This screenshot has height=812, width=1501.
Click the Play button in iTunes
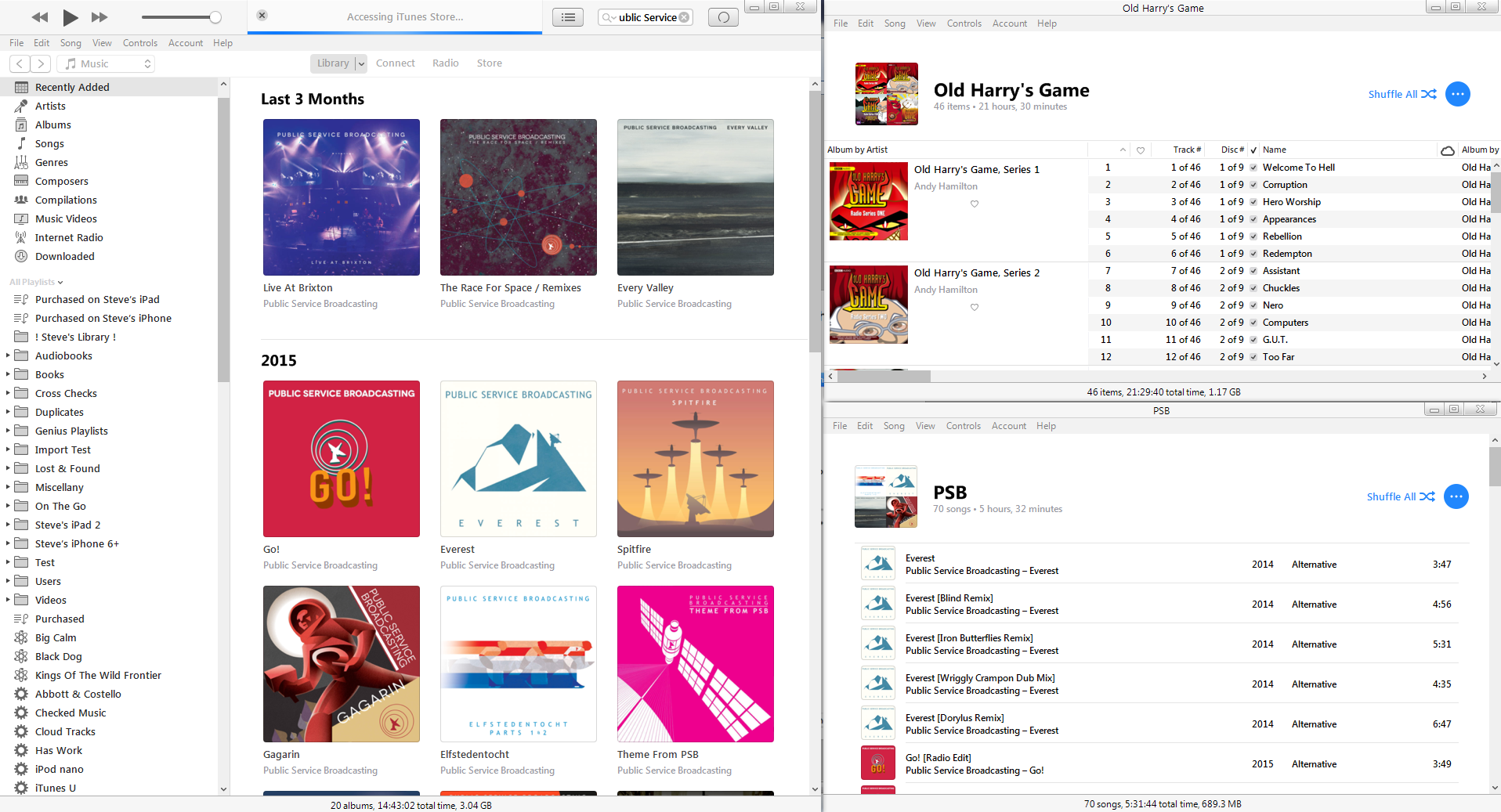coord(71,17)
